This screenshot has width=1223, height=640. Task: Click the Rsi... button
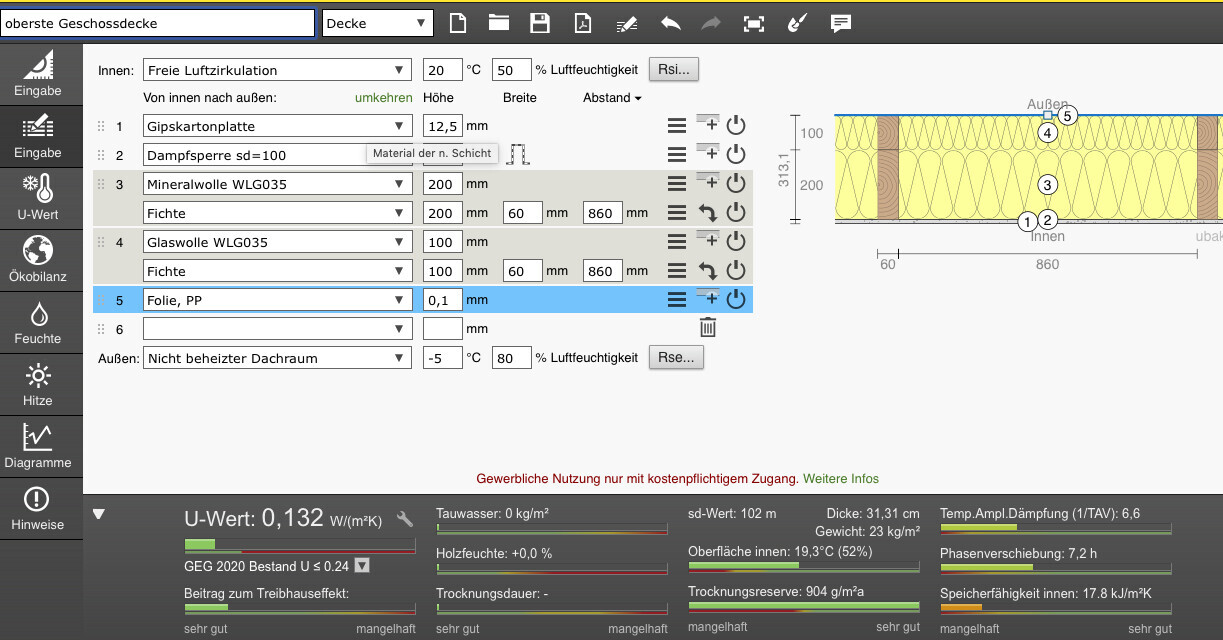pos(674,70)
